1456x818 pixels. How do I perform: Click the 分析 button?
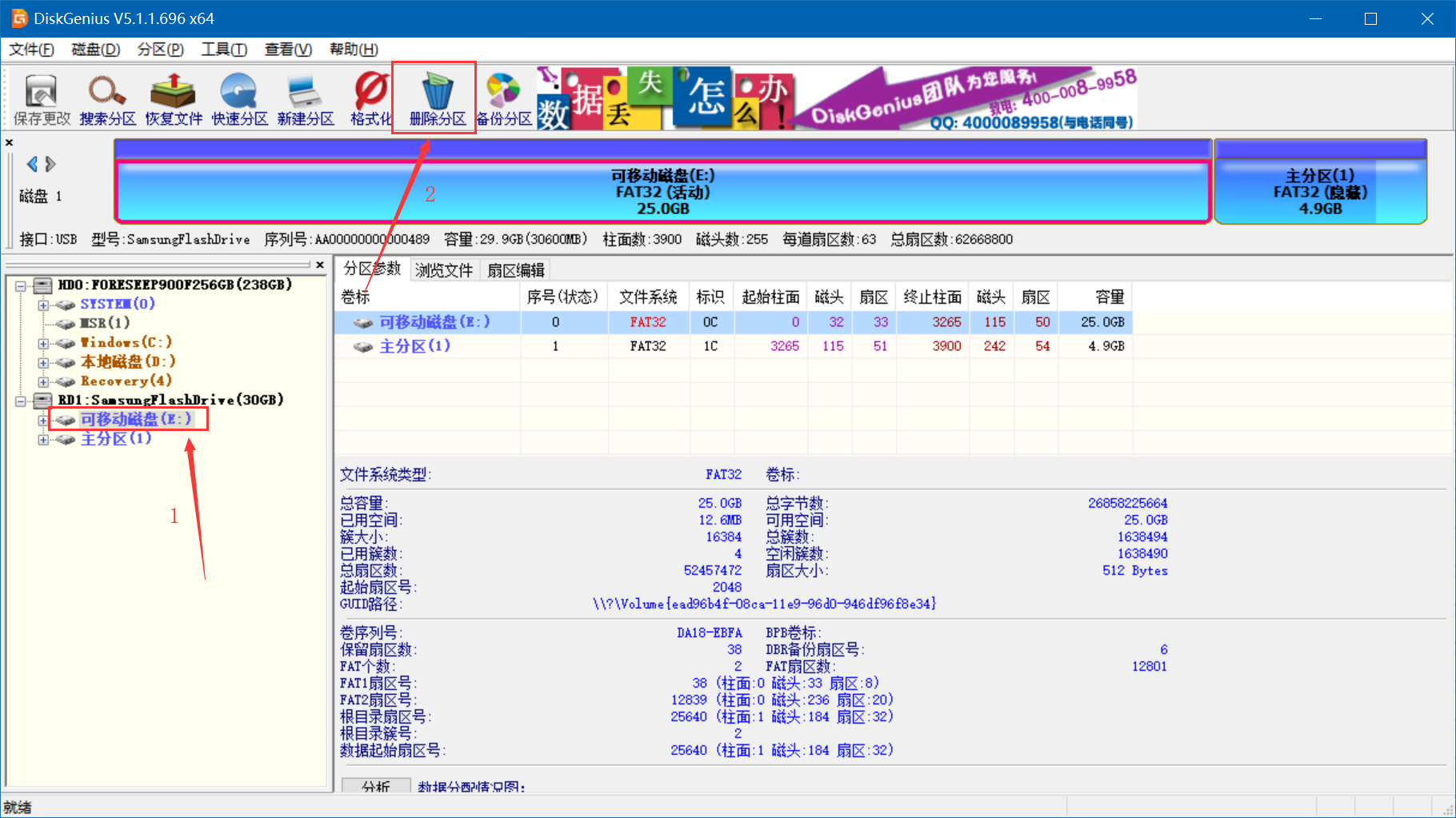point(376,785)
